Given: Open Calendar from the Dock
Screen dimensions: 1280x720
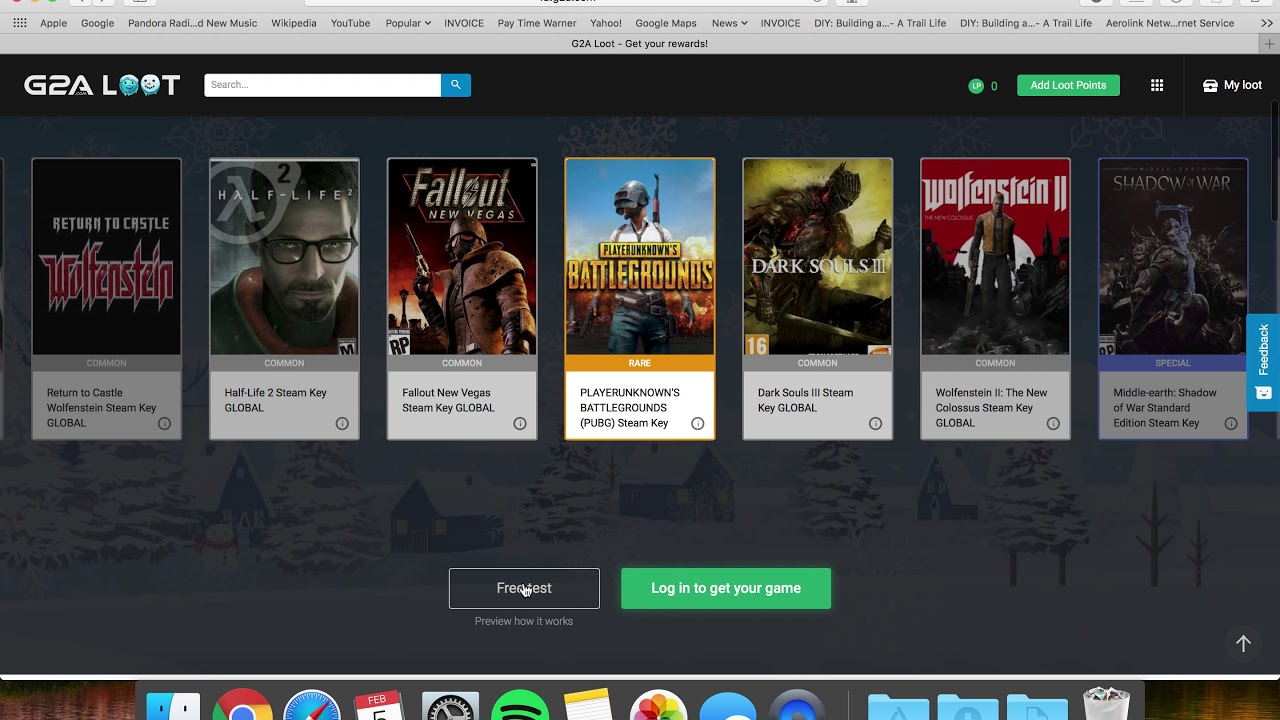Looking at the screenshot, I should 380,705.
